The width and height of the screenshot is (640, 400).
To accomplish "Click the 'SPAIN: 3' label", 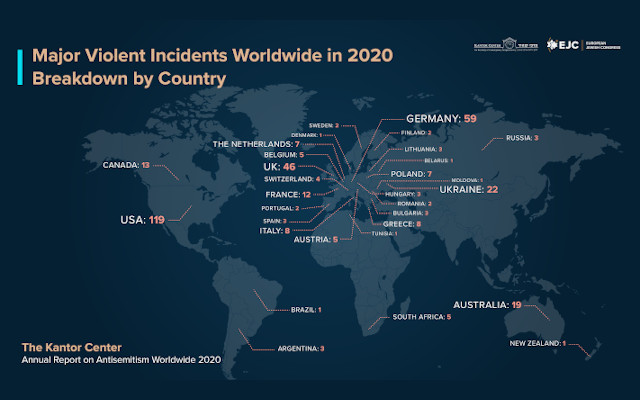I will tap(275, 221).
